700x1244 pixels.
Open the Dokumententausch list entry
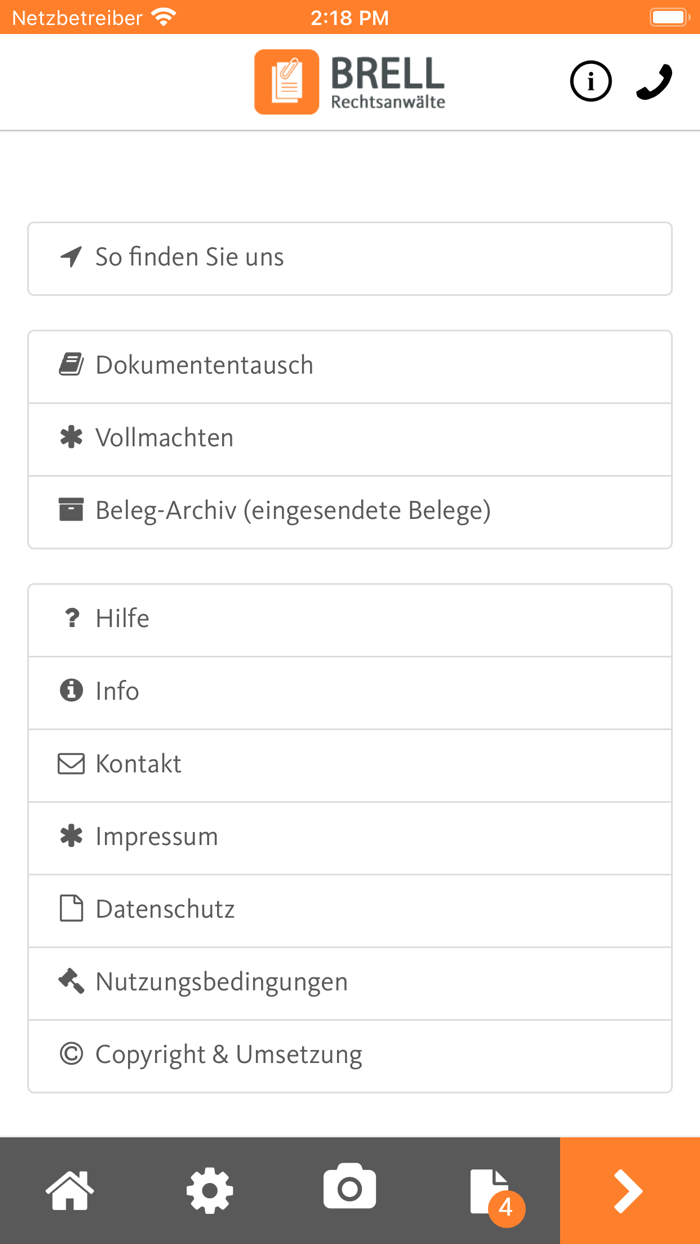[x=204, y=366]
